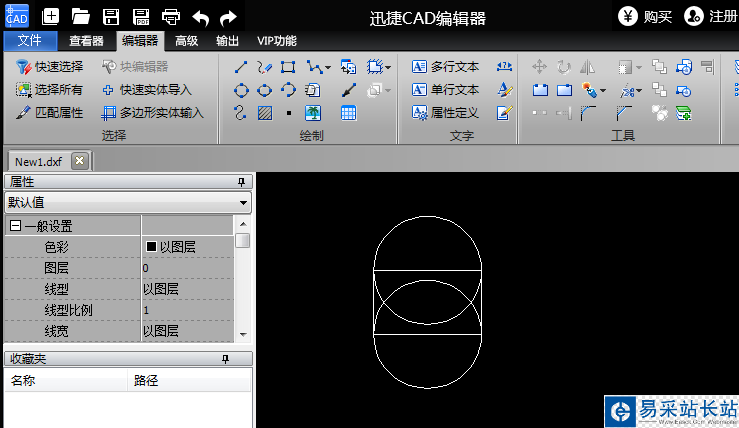Open the create block dropdown arrow
Image resolution: width=739 pixels, height=428 pixels.
tap(387, 67)
